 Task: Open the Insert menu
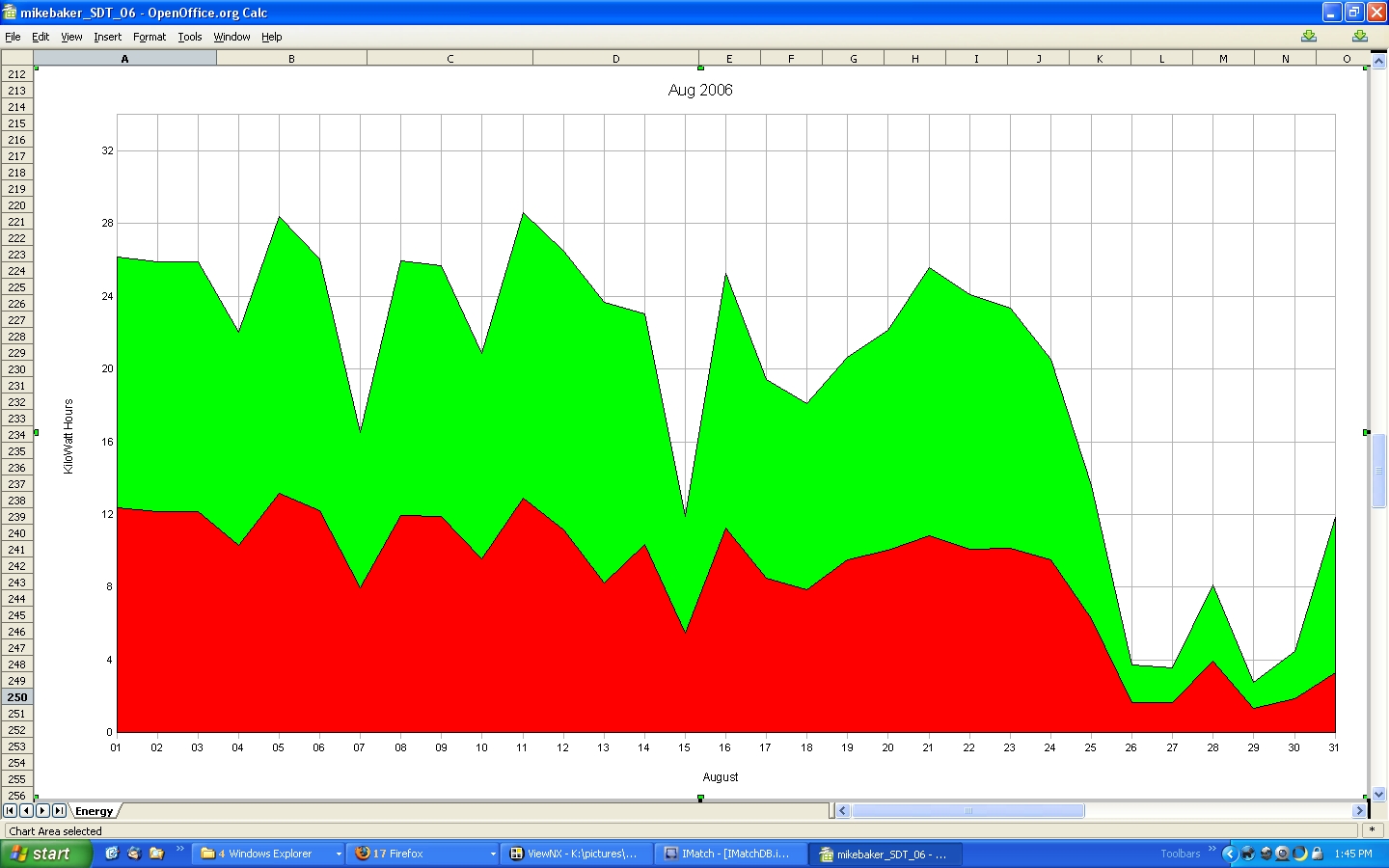(x=107, y=37)
